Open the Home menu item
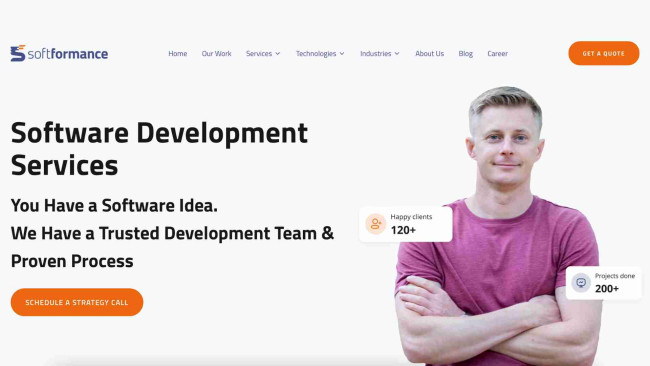Viewport: 650px width, 366px height. (177, 53)
